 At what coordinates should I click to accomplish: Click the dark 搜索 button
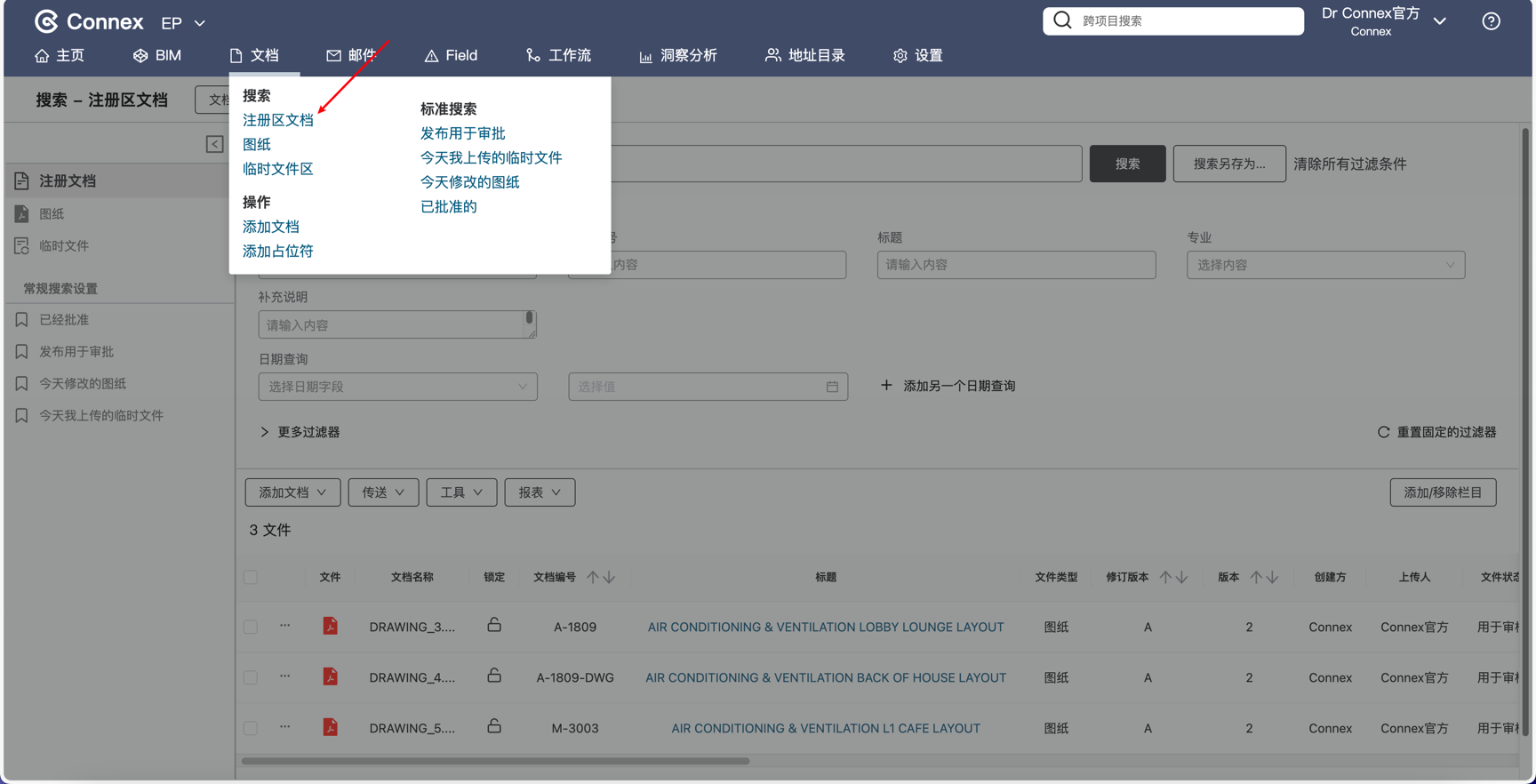pos(1127,164)
